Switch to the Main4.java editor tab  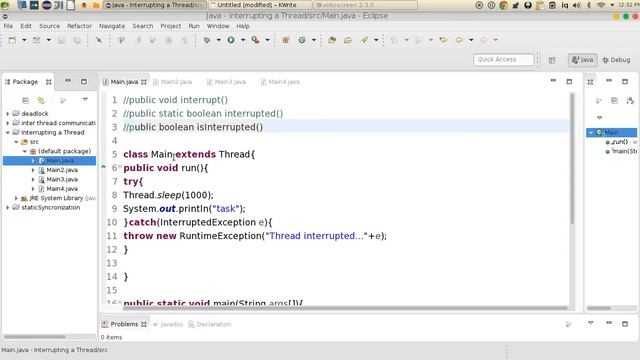click(280, 82)
